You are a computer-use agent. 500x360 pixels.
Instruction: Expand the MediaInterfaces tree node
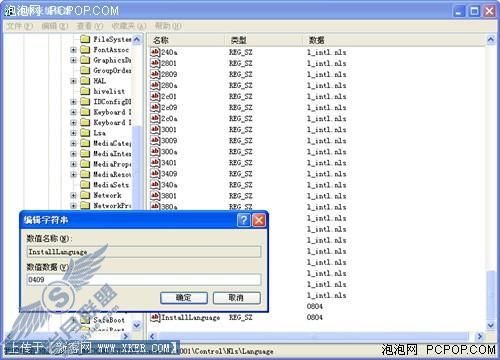[73, 154]
